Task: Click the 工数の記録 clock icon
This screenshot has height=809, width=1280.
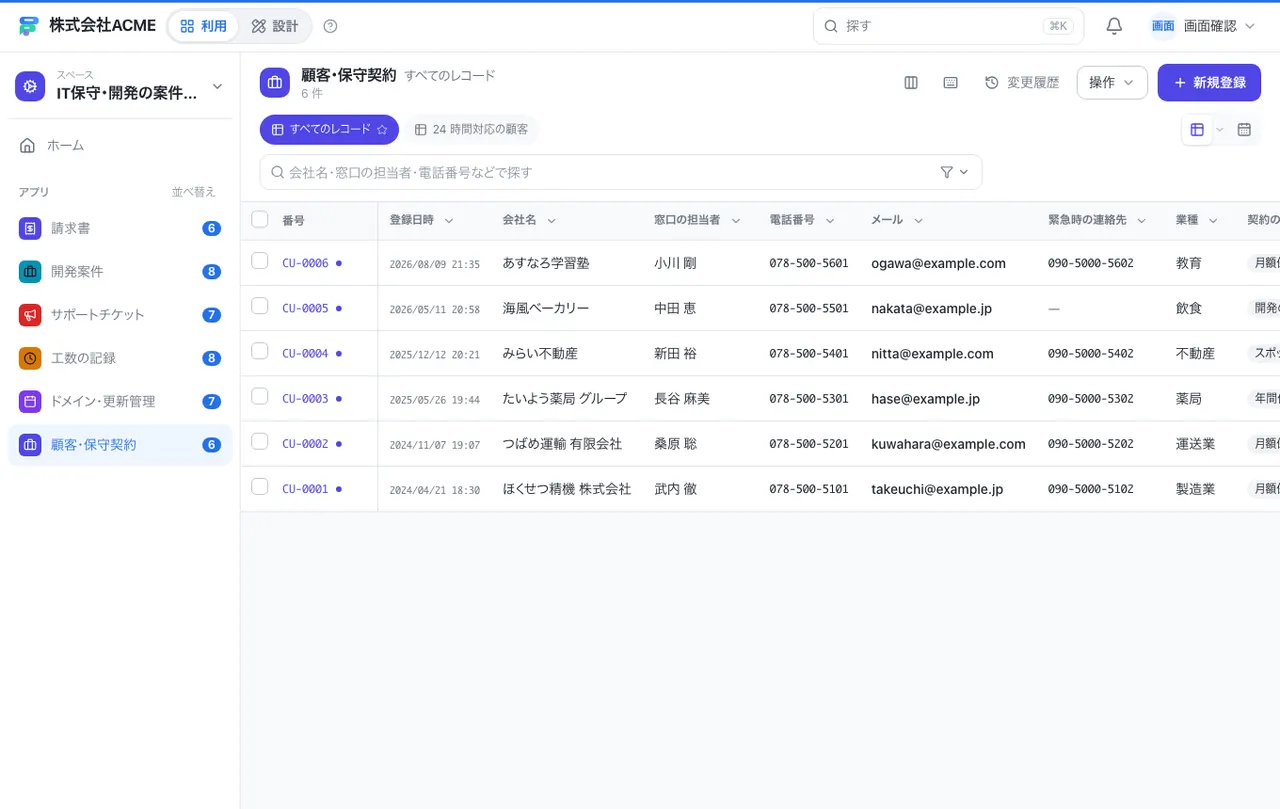Action: pyautogui.click(x=30, y=358)
